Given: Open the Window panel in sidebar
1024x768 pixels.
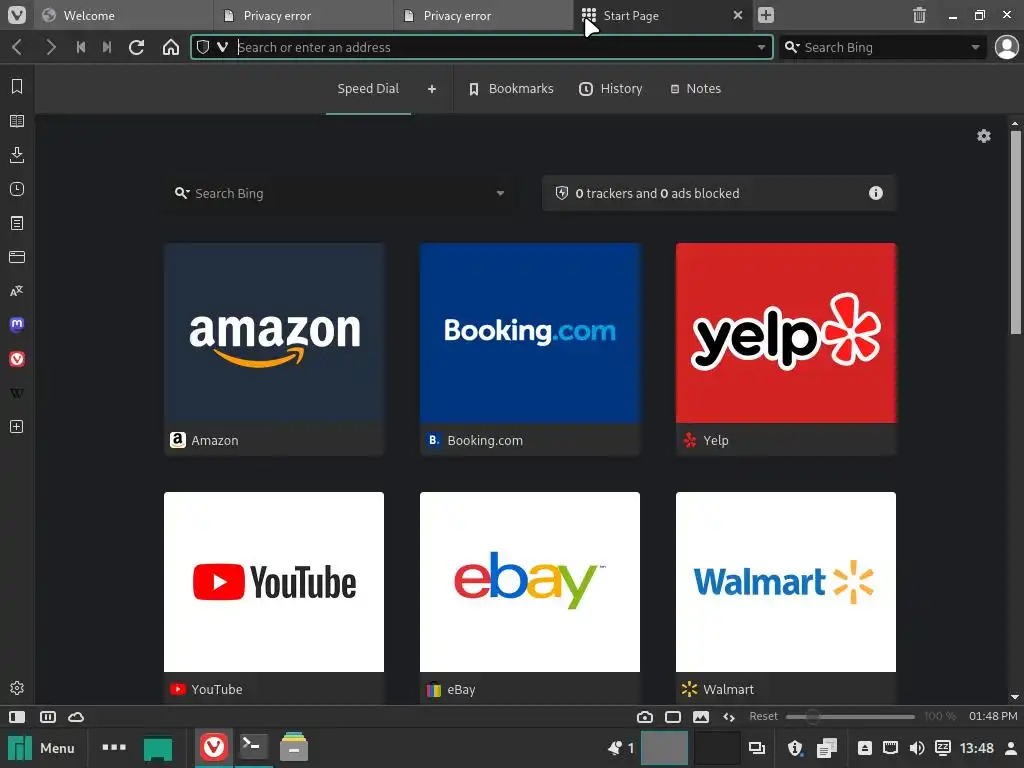Looking at the screenshot, I should [x=17, y=257].
